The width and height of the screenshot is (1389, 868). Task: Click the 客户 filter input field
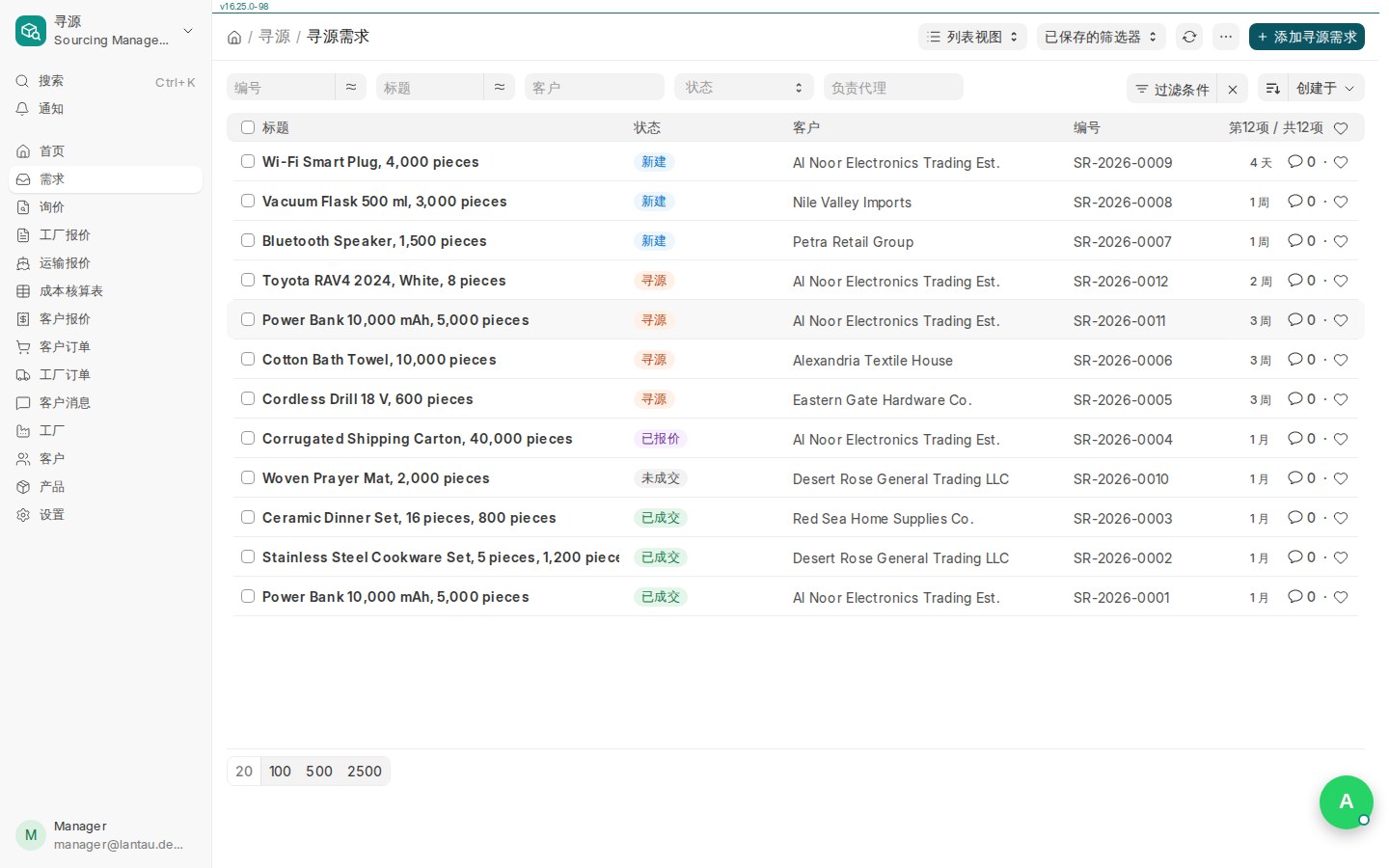click(594, 87)
